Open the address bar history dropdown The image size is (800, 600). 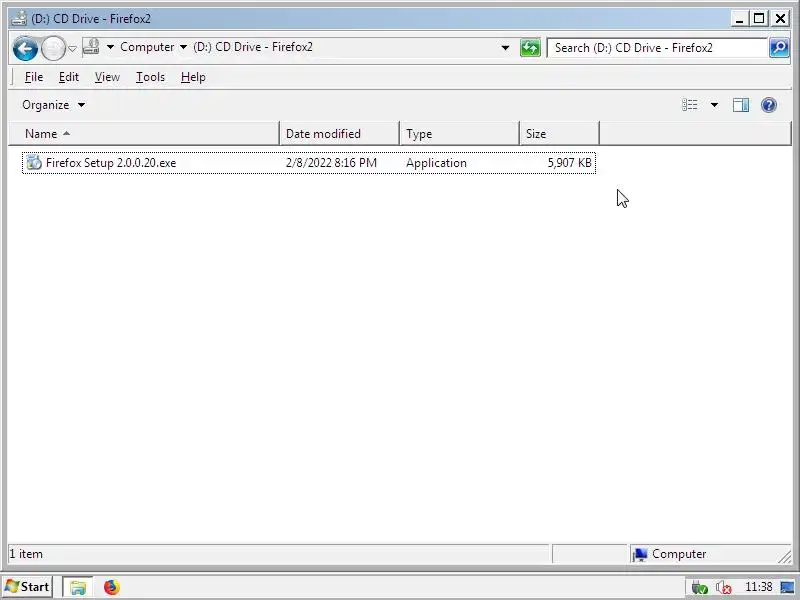(505, 48)
